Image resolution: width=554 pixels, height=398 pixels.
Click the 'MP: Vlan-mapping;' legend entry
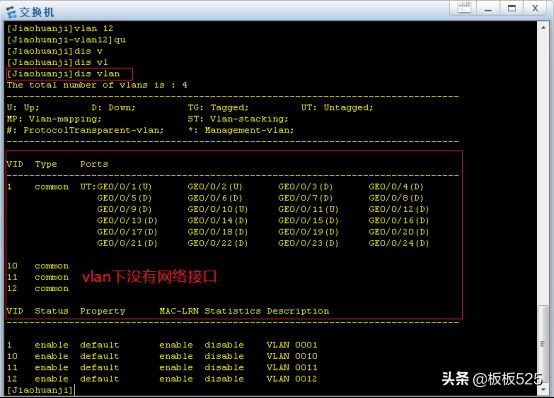(x=54, y=119)
